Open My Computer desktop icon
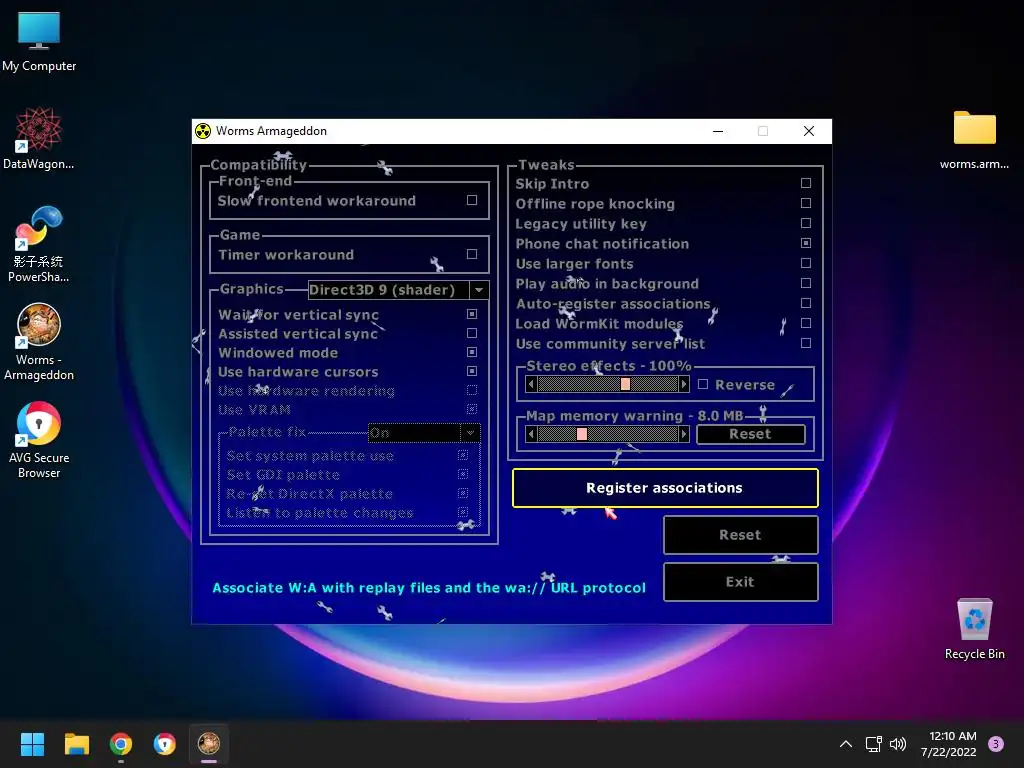The width and height of the screenshot is (1024, 768). pos(39,41)
